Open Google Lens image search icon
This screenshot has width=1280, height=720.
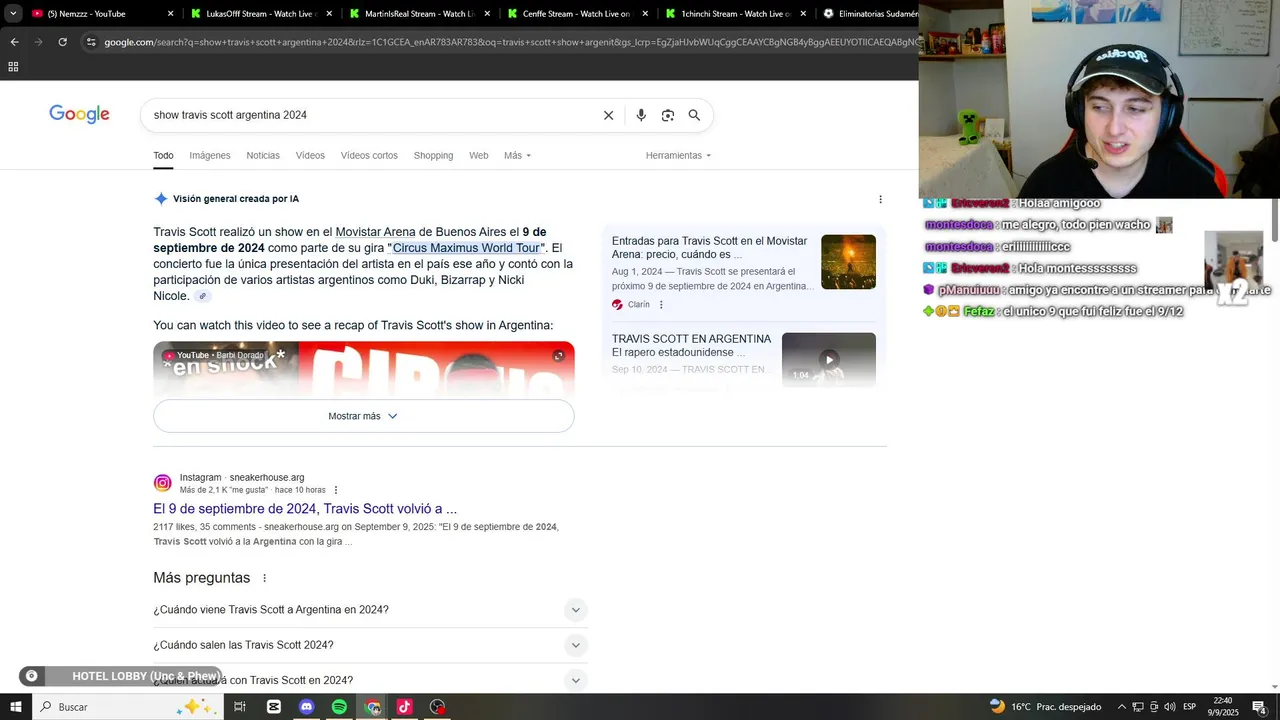pyautogui.click(x=668, y=115)
